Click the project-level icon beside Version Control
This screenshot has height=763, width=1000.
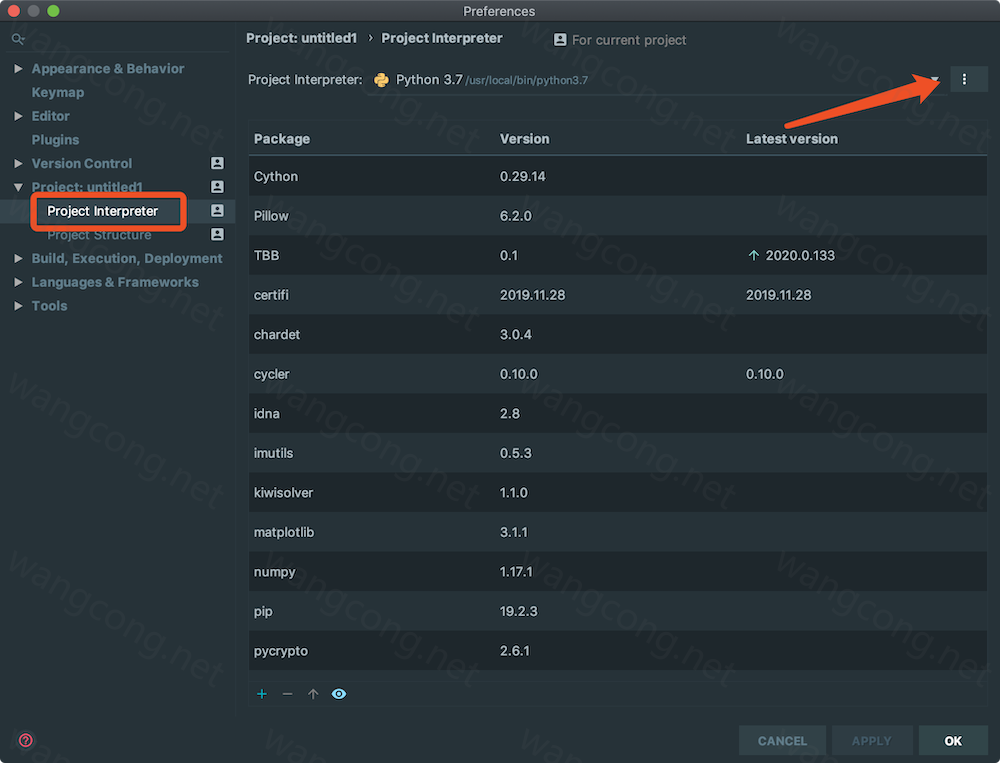pyautogui.click(x=217, y=163)
